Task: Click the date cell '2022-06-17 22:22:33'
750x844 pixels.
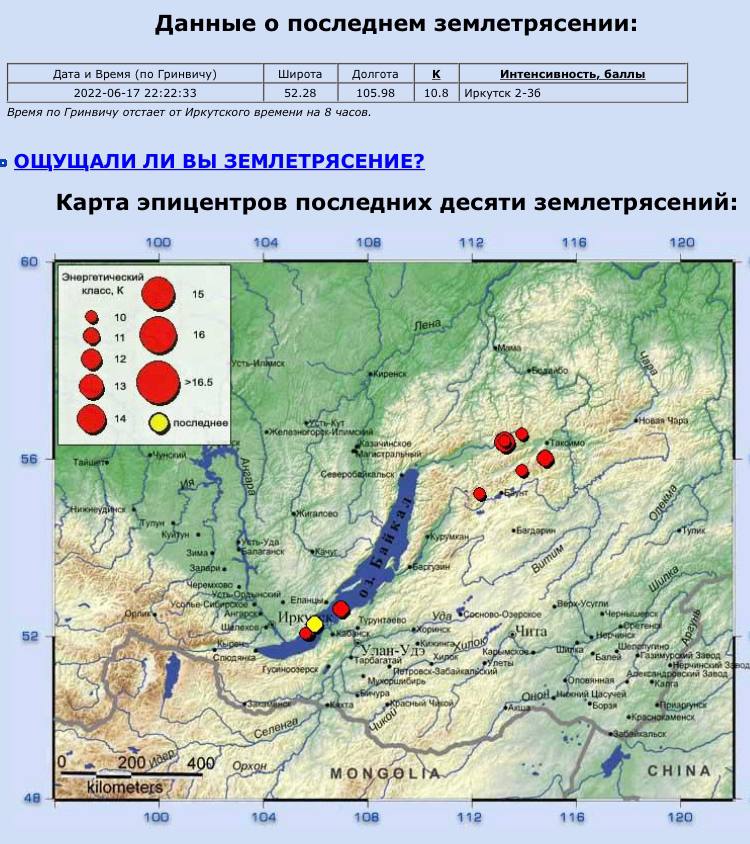Action: pos(135,93)
